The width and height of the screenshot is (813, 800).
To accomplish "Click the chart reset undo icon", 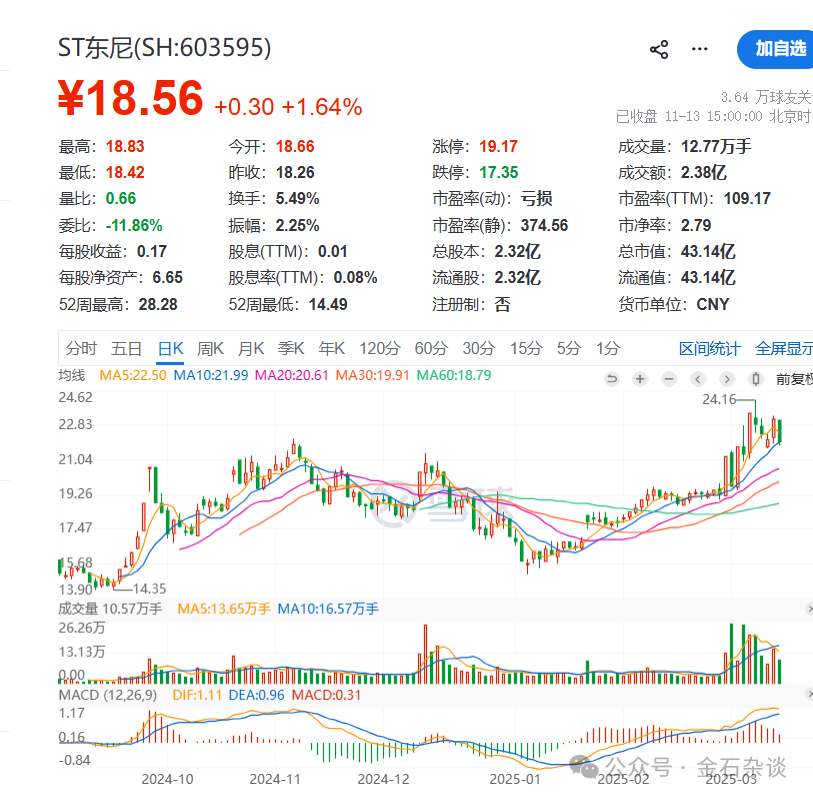I will click(612, 379).
